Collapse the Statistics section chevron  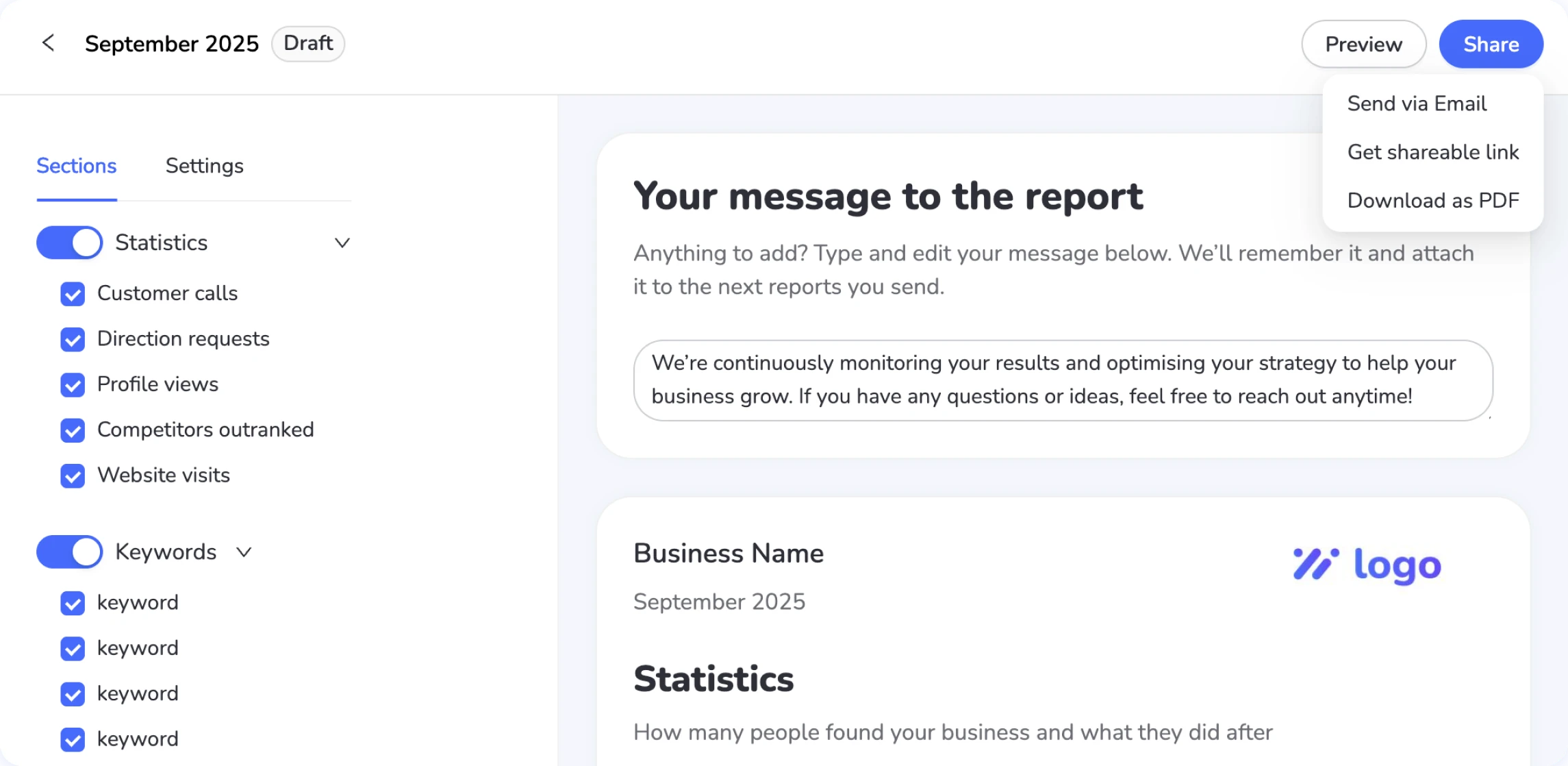tap(342, 243)
